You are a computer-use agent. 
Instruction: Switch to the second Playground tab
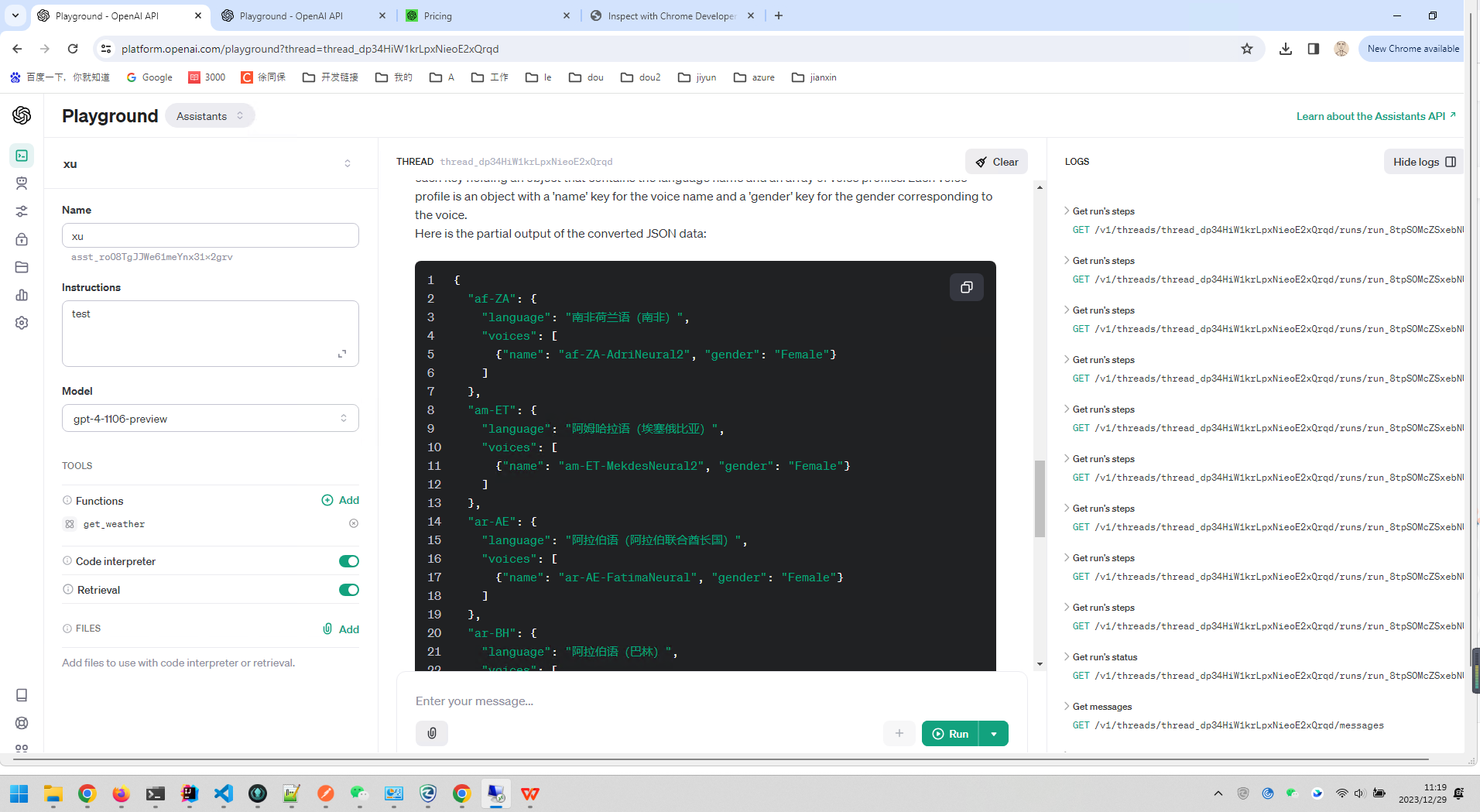[x=302, y=15]
